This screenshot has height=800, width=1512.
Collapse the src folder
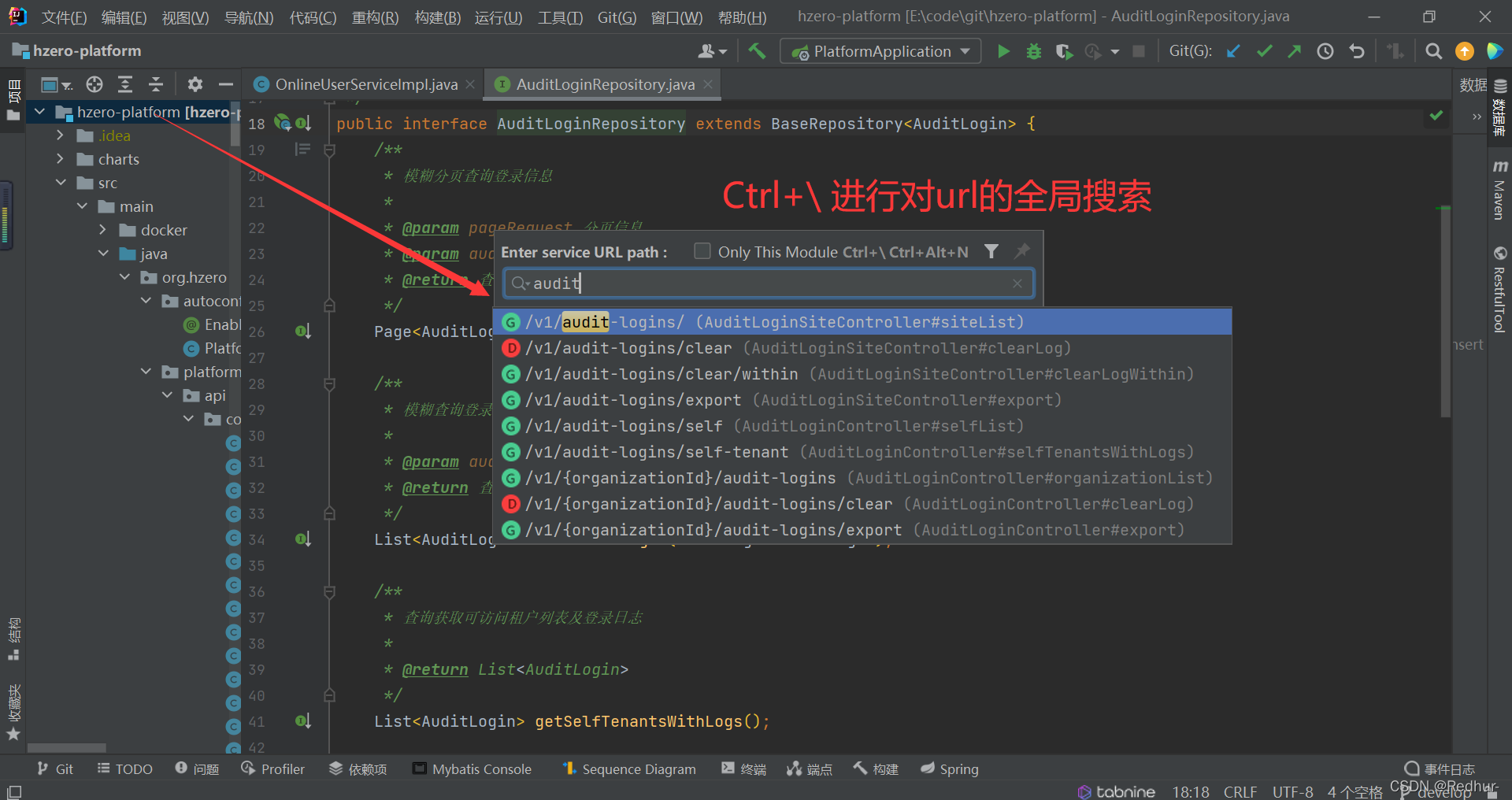point(61,183)
